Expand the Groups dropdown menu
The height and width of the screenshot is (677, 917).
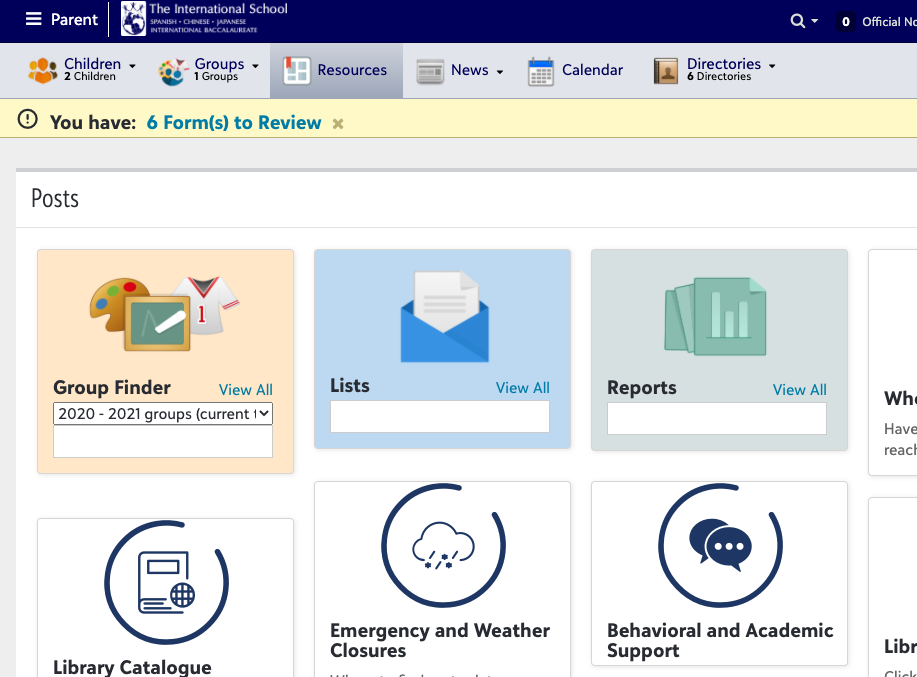pos(209,70)
